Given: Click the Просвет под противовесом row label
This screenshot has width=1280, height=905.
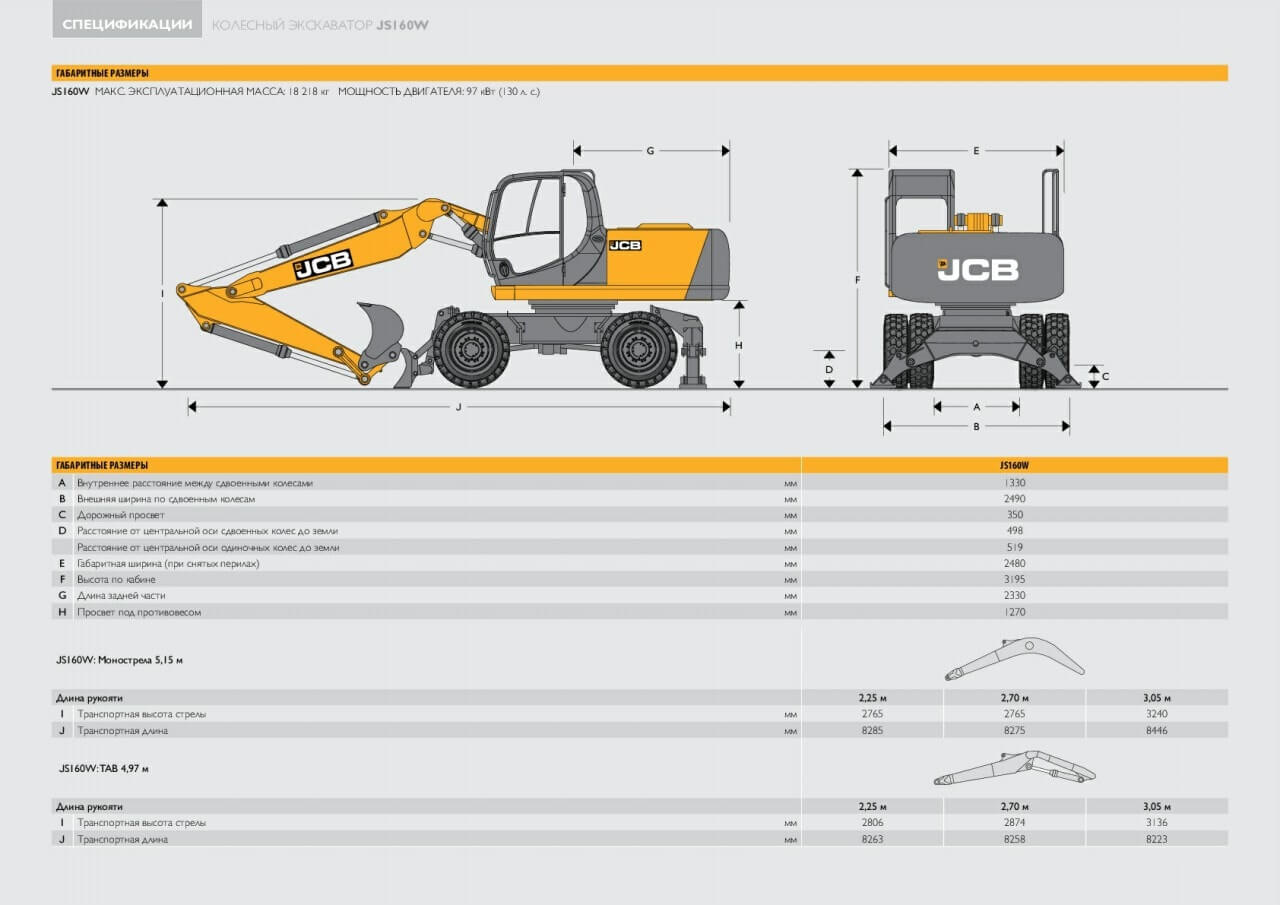Looking at the screenshot, I should click(139, 612).
